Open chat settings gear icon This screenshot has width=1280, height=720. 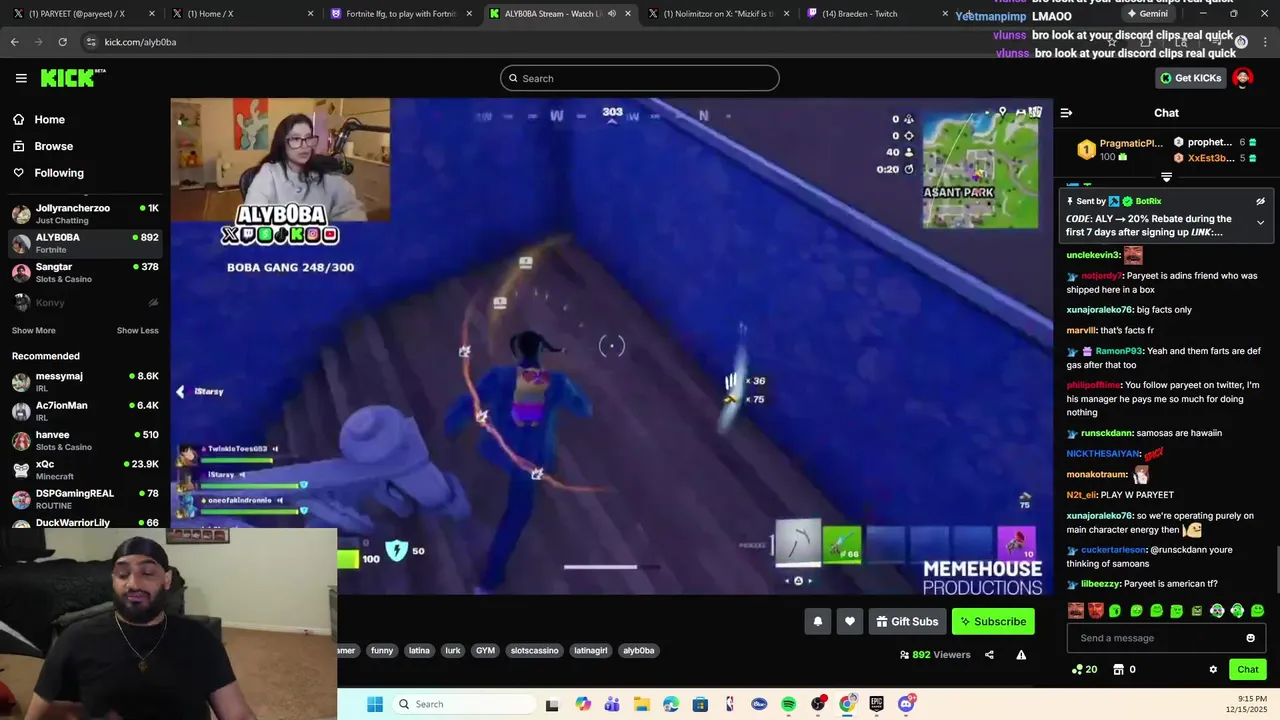coord(1213,669)
